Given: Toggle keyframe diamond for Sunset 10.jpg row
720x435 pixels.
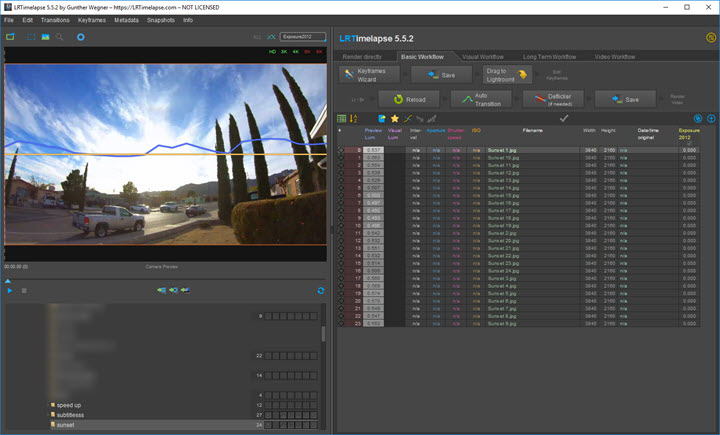Looking at the screenshot, I should pyautogui.click(x=342, y=158).
